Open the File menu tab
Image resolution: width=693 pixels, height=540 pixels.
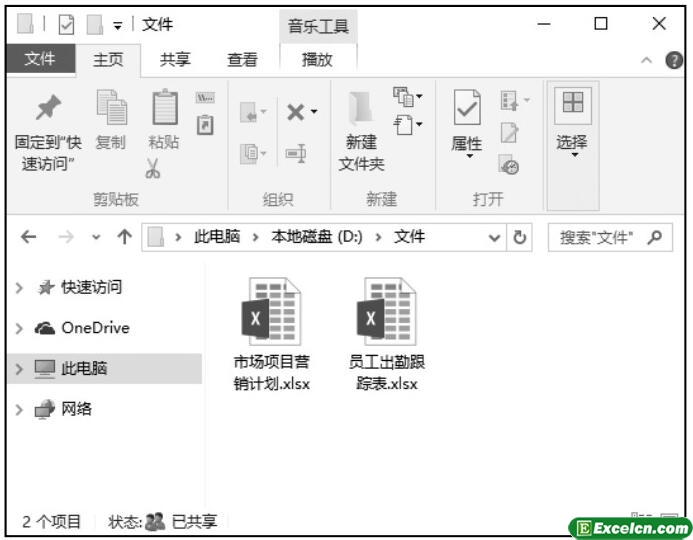40,59
